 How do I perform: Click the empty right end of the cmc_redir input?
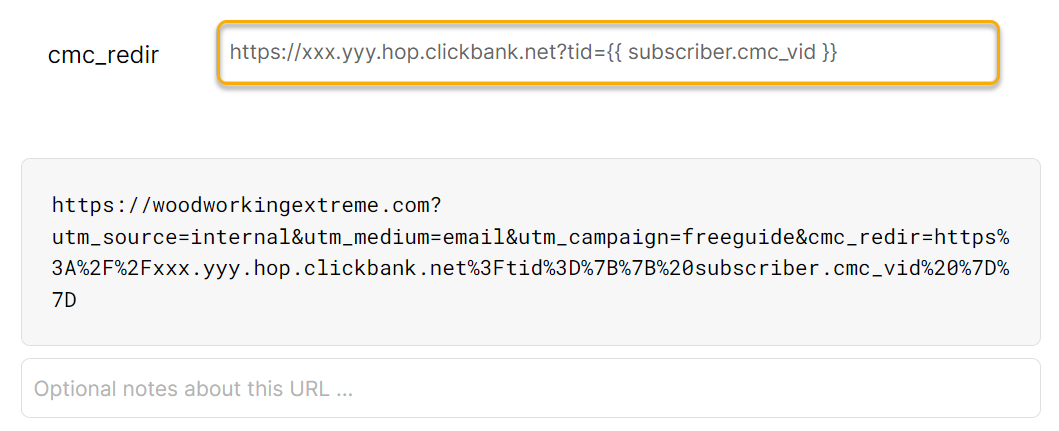click(930, 52)
